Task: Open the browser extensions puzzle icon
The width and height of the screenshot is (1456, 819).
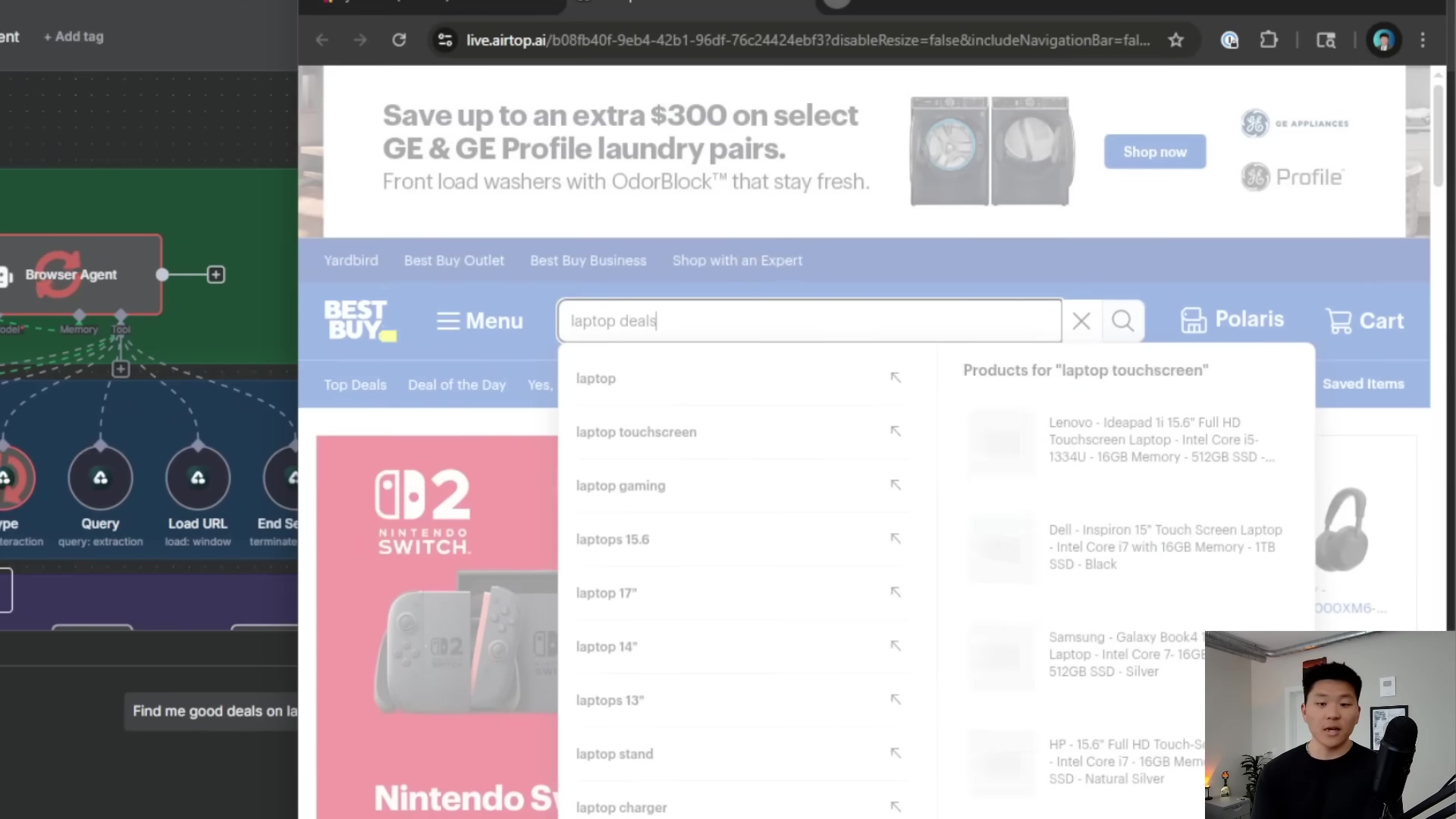Action: pos(1269,40)
